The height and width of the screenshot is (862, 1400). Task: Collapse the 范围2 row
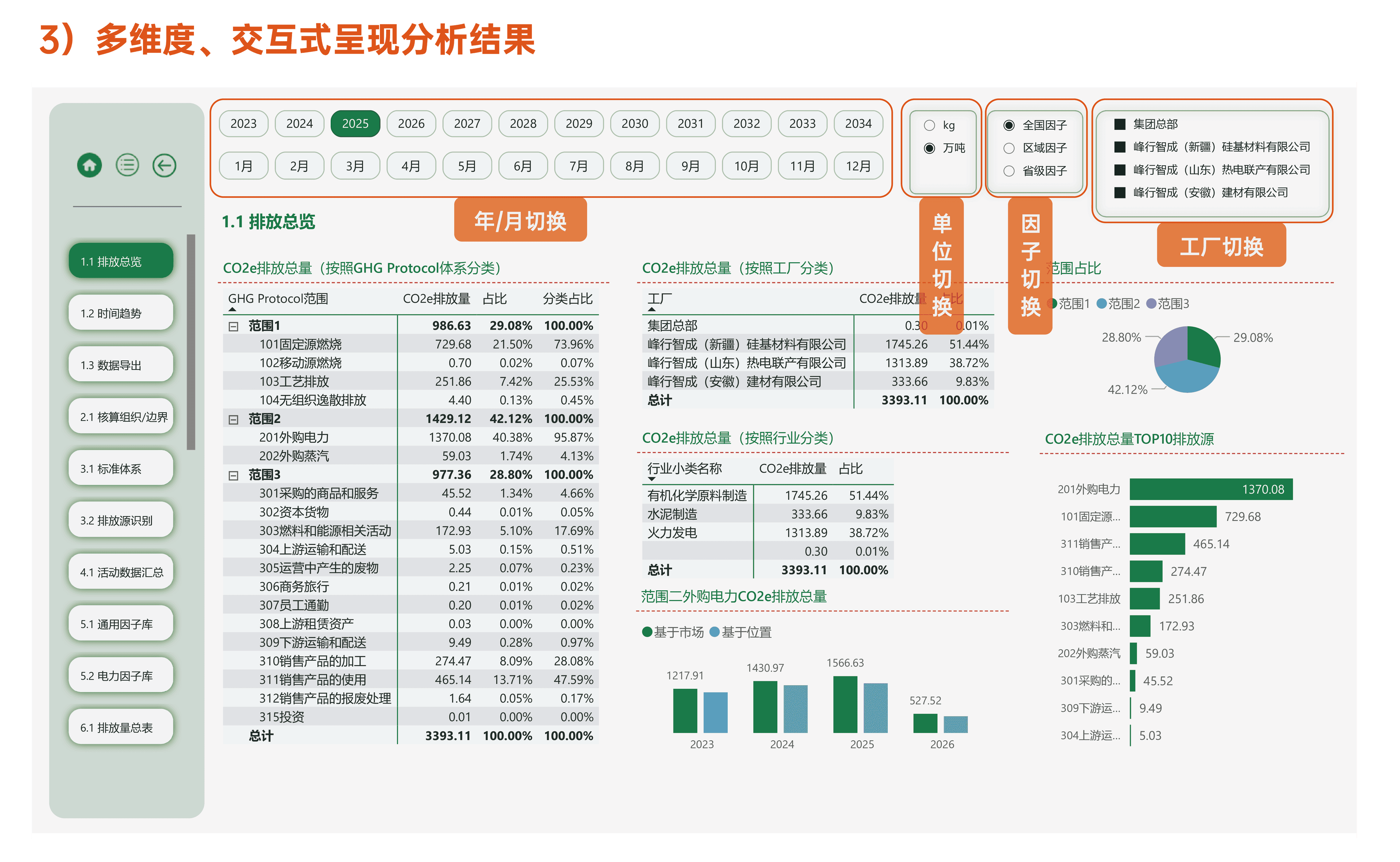pyautogui.click(x=233, y=420)
